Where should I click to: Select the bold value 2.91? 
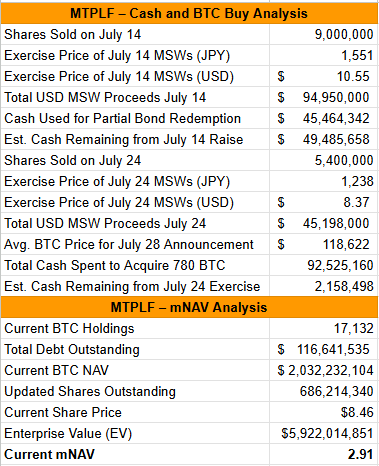[x=360, y=455]
